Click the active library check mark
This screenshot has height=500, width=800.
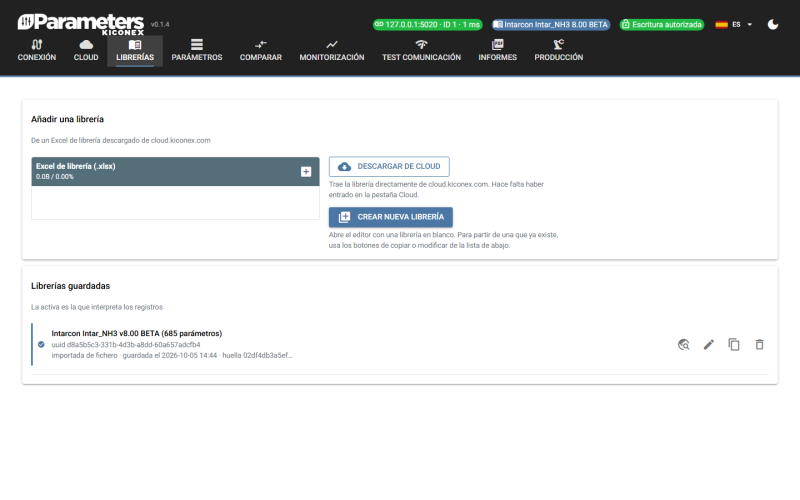coord(41,344)
